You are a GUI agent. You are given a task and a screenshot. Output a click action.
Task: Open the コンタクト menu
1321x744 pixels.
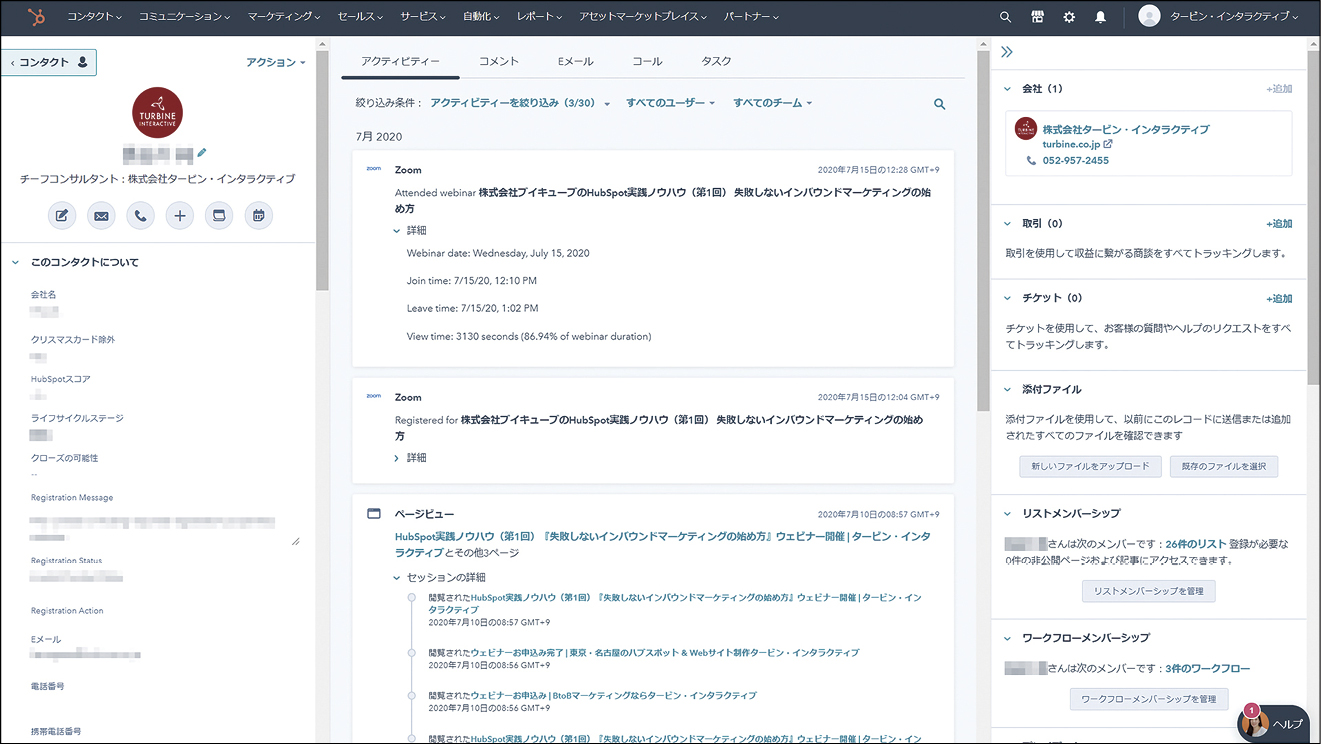(x=95, y=17)
